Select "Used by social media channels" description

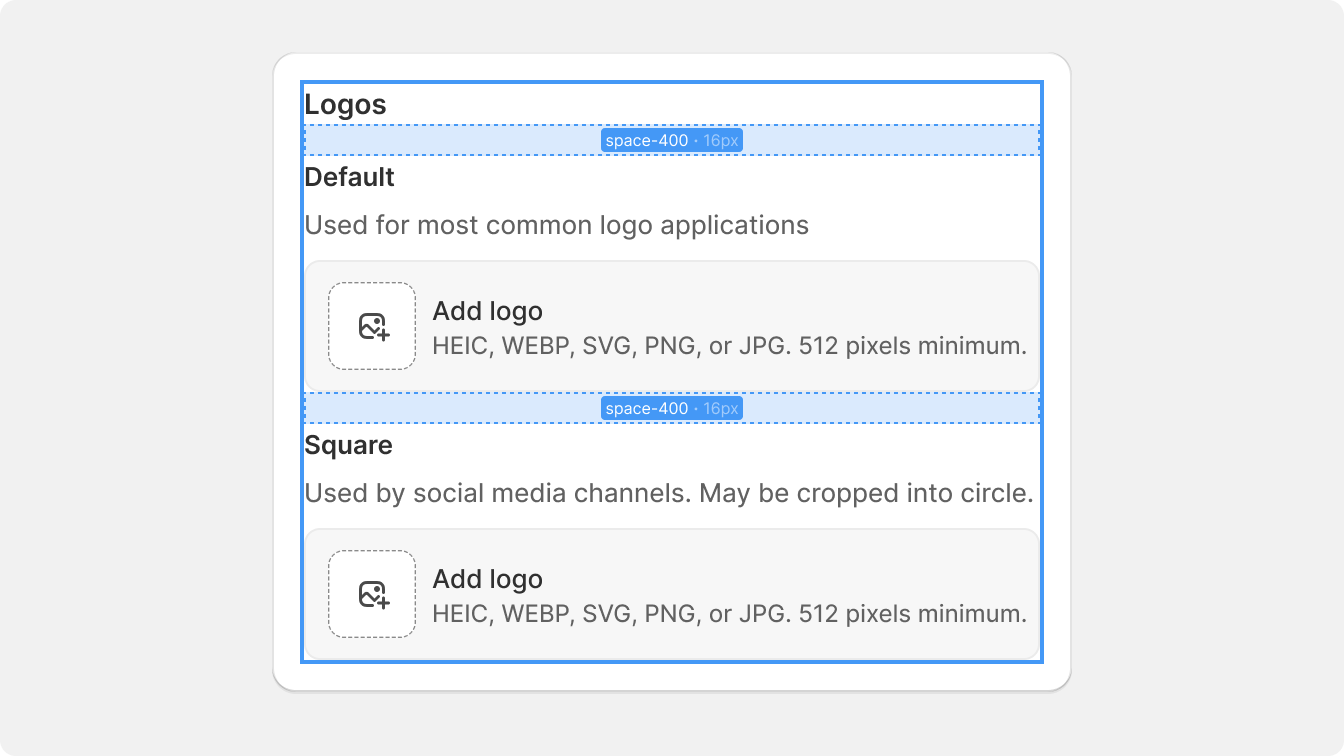(x=497, y=493)
